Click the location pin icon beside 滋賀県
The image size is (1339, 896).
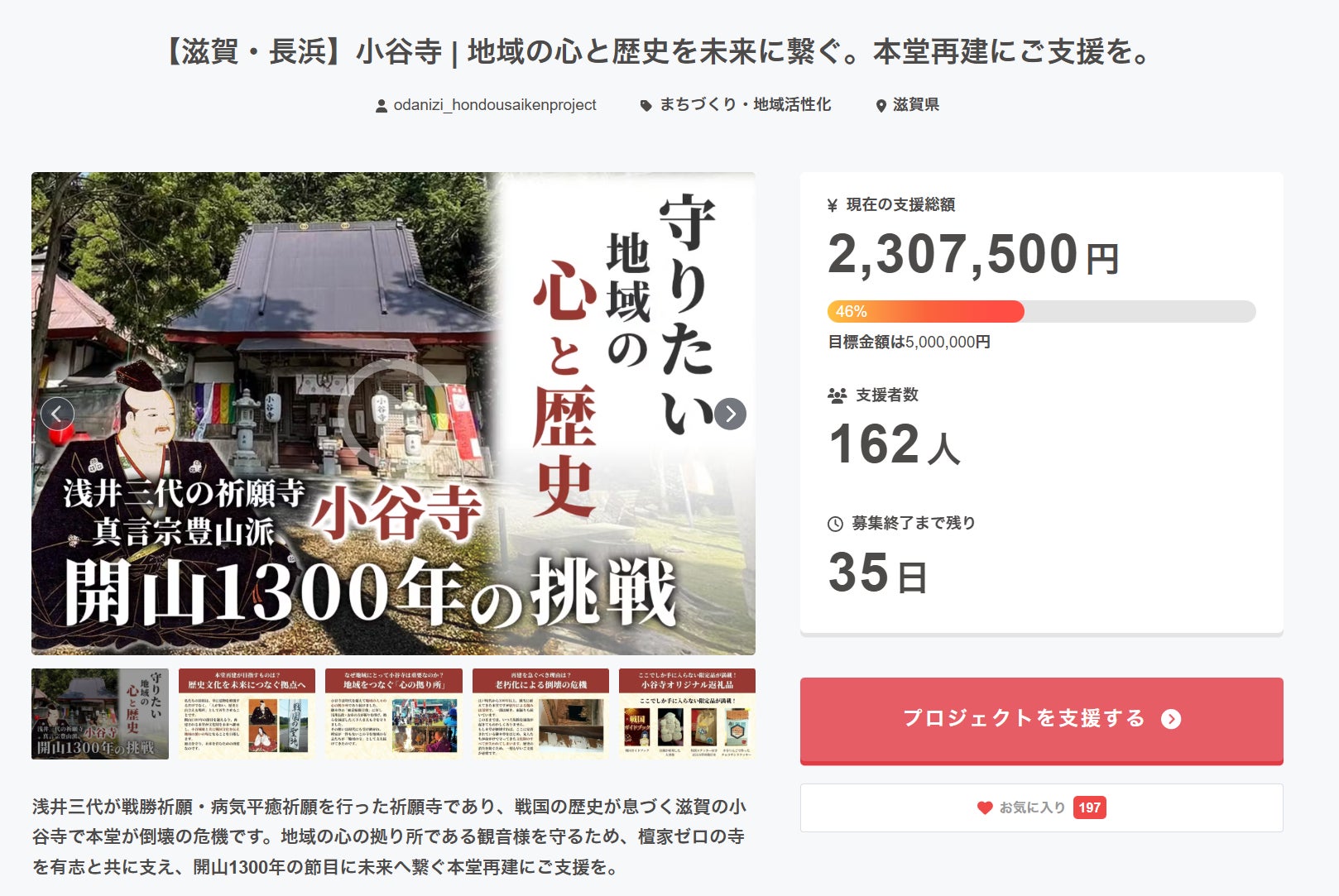[881, 106]
